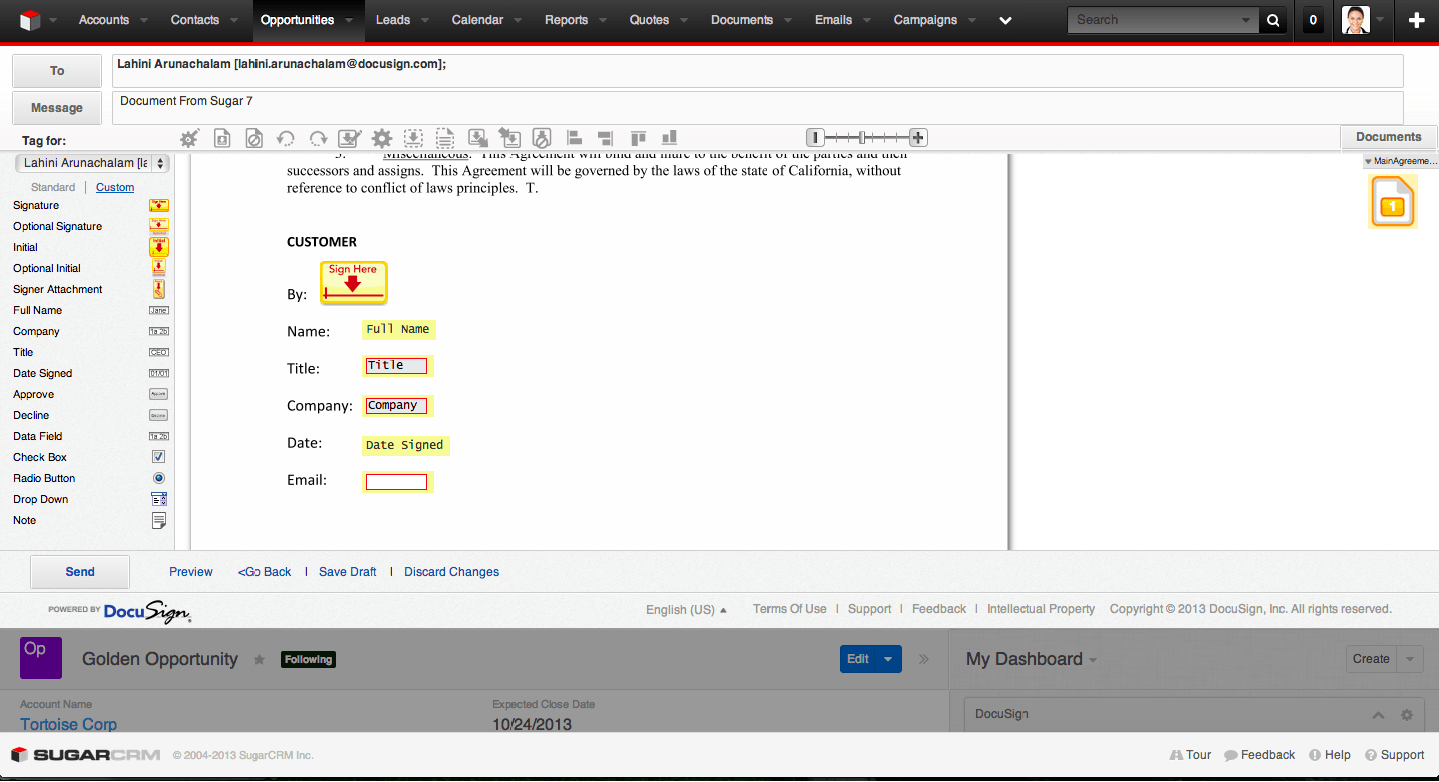Align selected tags to the bottom

tap(670, 138)
